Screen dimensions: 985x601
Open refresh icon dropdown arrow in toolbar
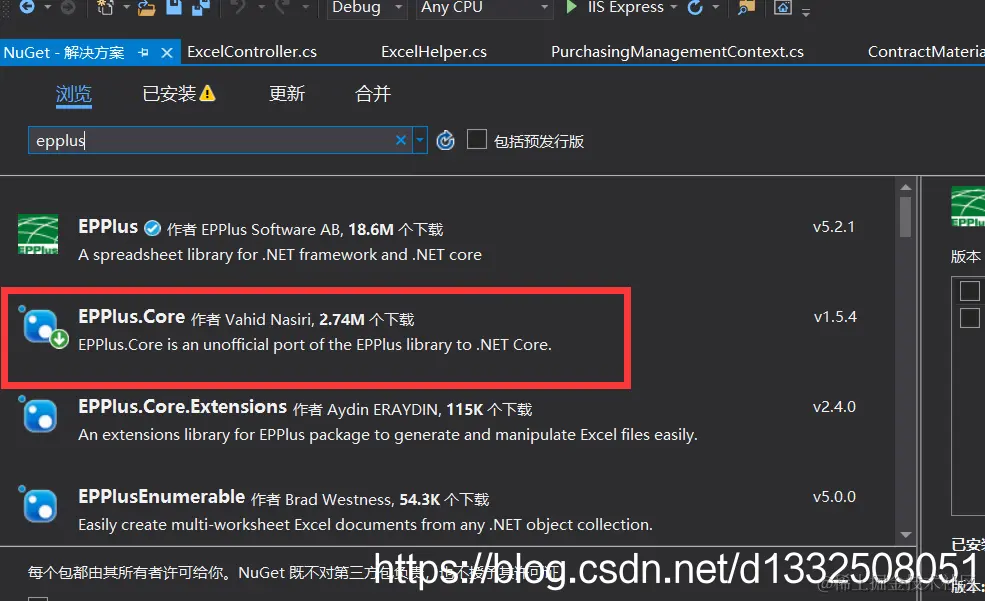coord(716,8)
